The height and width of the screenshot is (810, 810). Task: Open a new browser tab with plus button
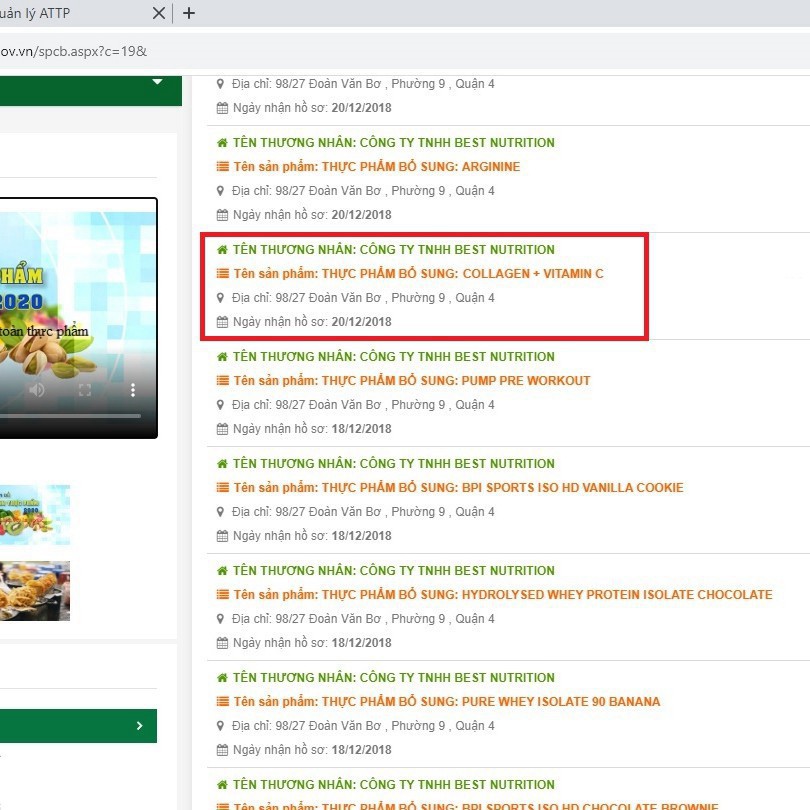pos(189,13)
